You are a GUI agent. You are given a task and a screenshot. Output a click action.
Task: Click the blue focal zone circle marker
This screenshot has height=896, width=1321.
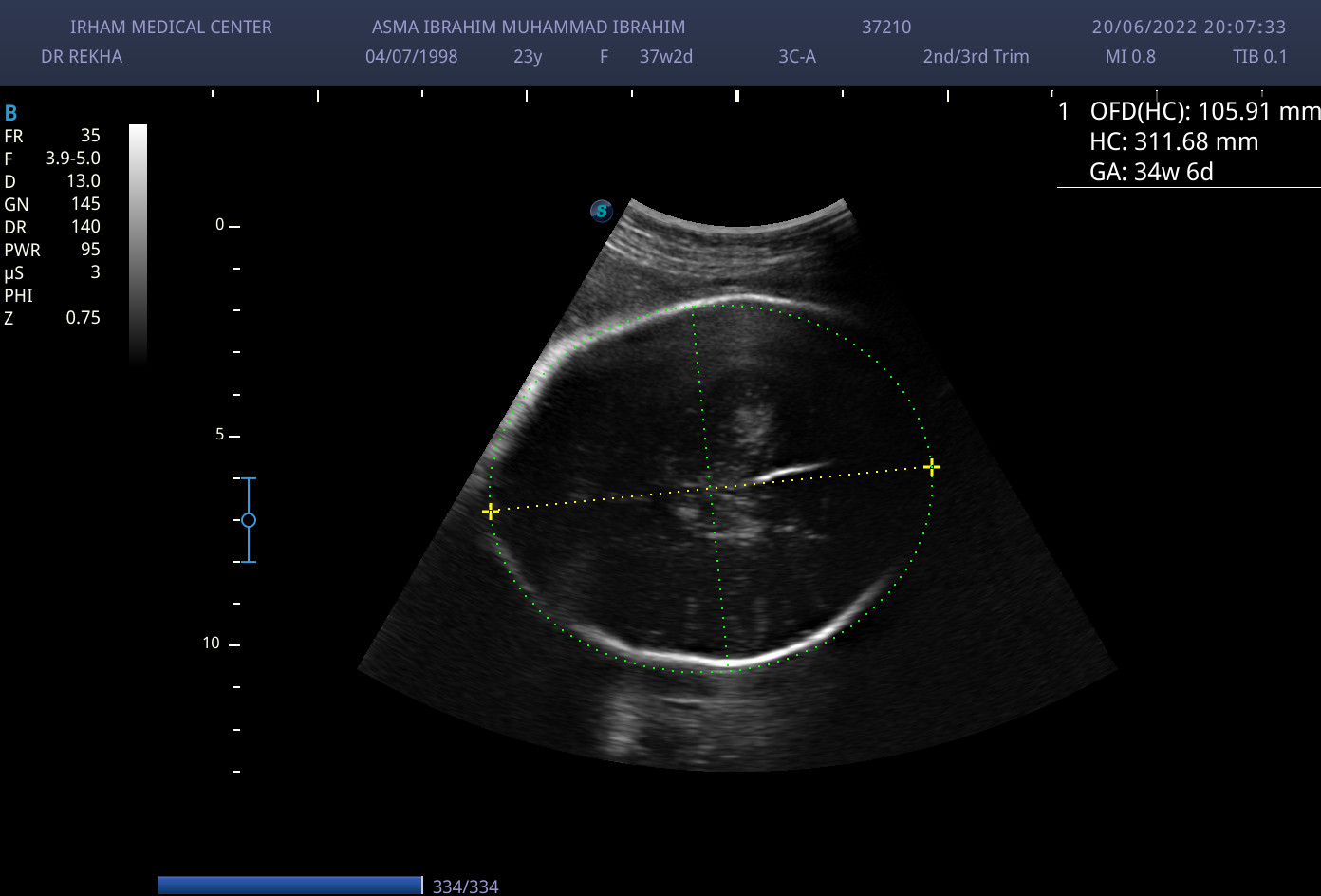(249, 520)
